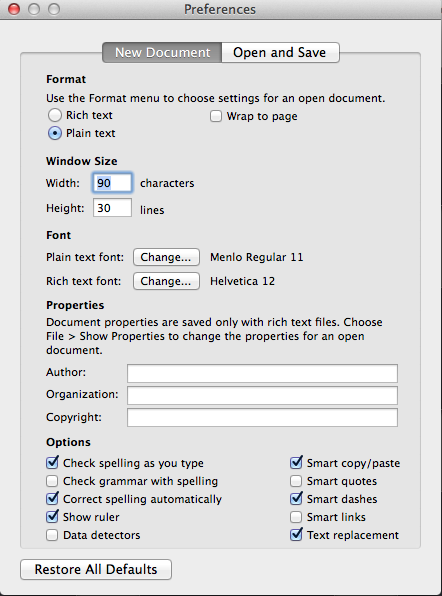442x596 pixels.
Task: Click the Organization text field
Action: coord(262,395)
